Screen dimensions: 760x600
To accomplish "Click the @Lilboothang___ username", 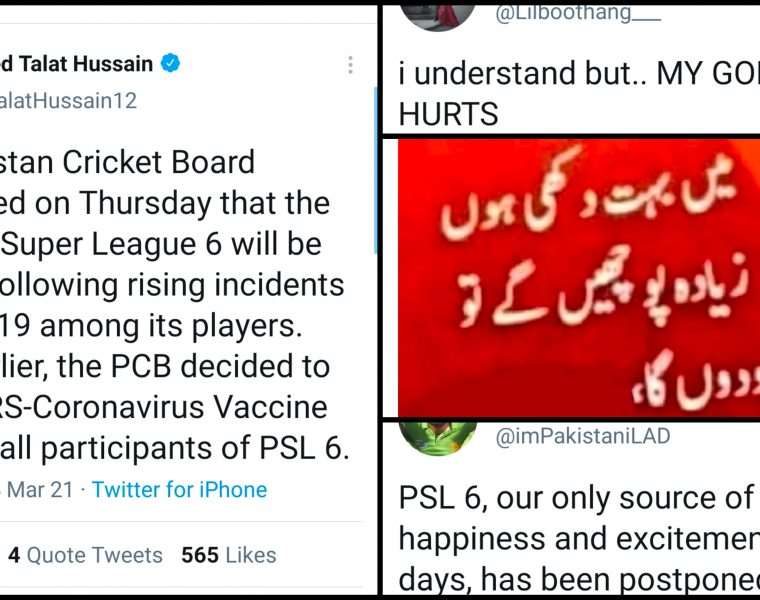I will click(x=578, y=14).
